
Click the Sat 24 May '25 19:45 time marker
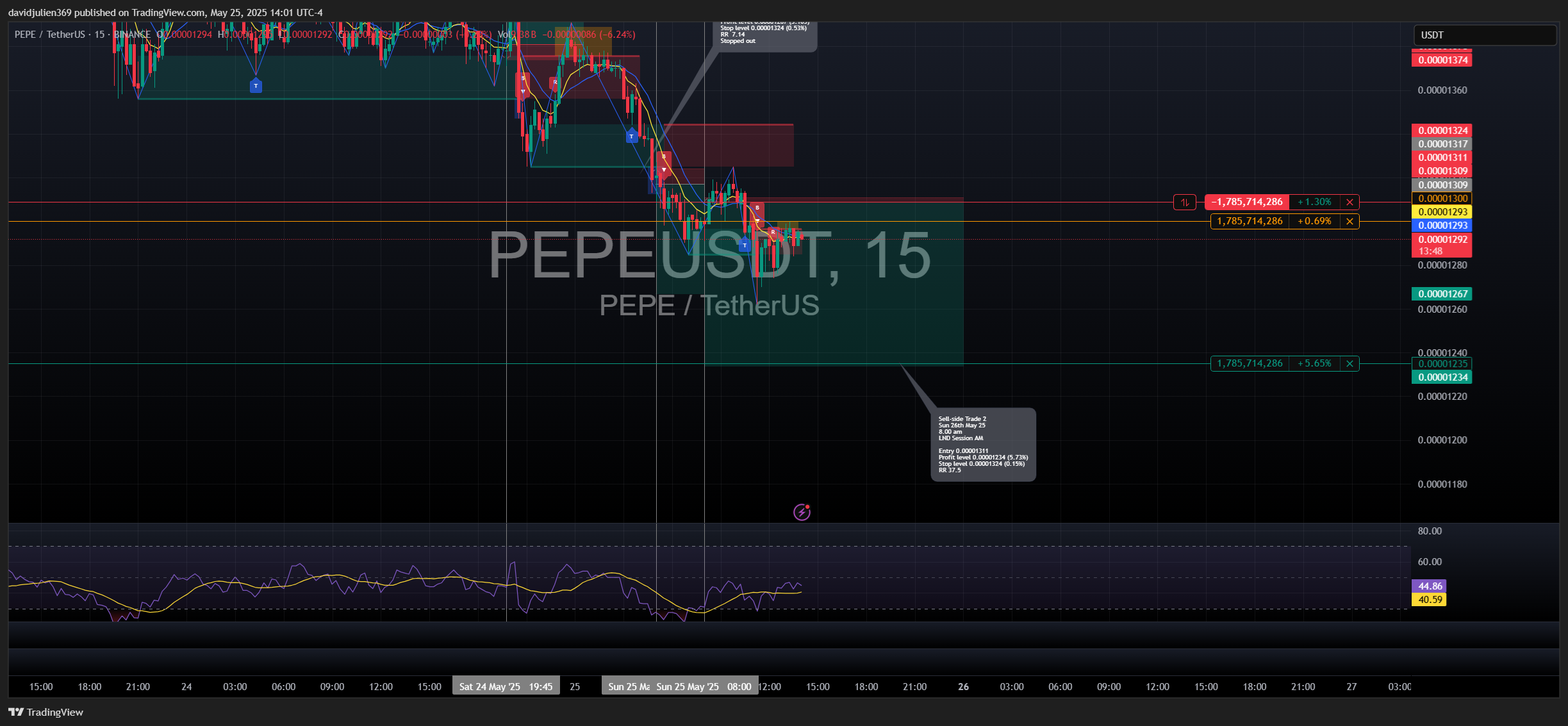tap(506, 686)
